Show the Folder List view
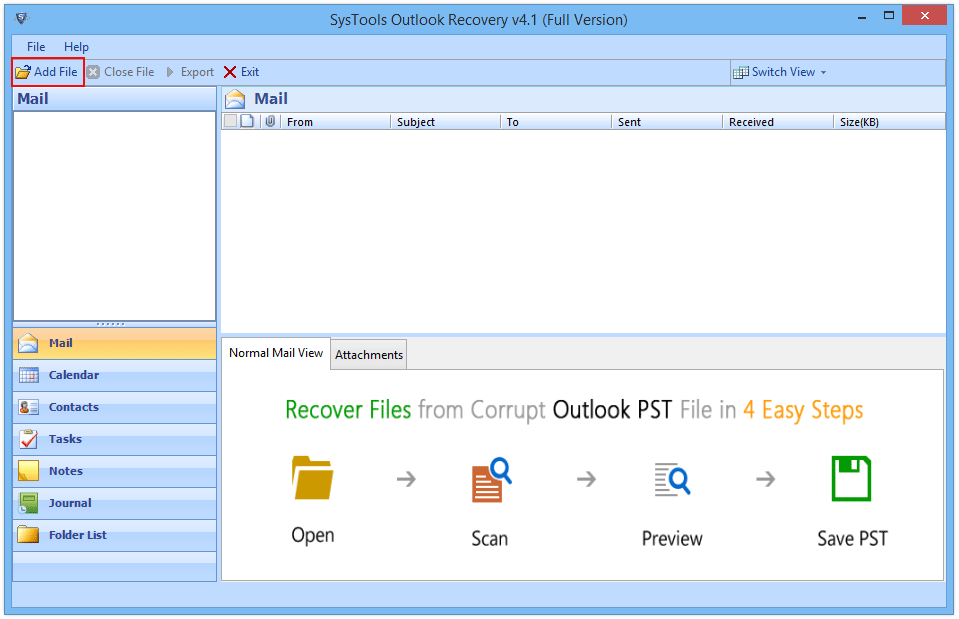 click(x=77, y=535)
